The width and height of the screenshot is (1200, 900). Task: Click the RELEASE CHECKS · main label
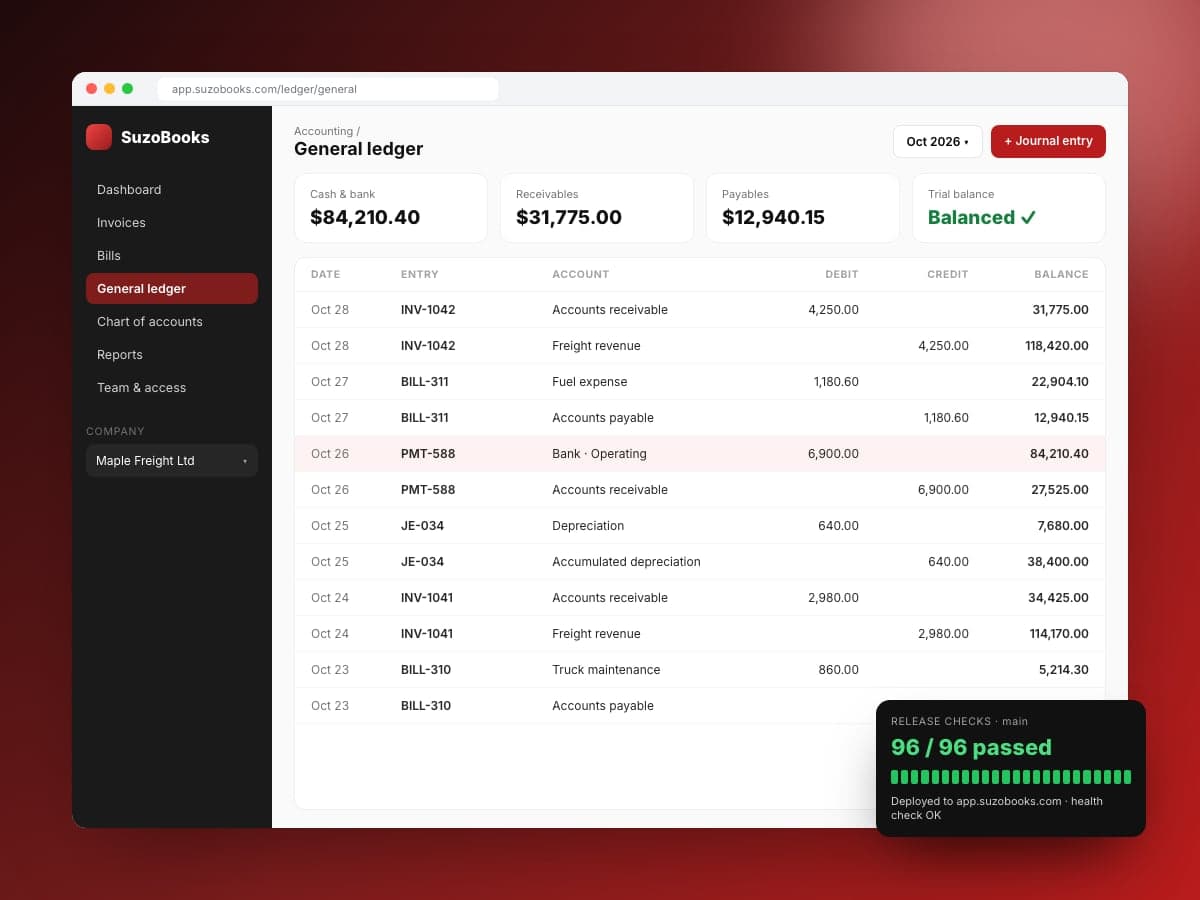point(959,721)
